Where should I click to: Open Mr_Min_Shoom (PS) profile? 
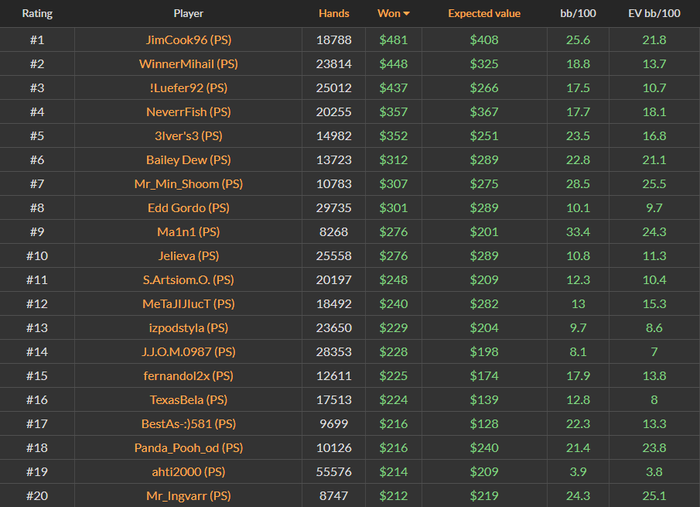click(x=188, y=183)
